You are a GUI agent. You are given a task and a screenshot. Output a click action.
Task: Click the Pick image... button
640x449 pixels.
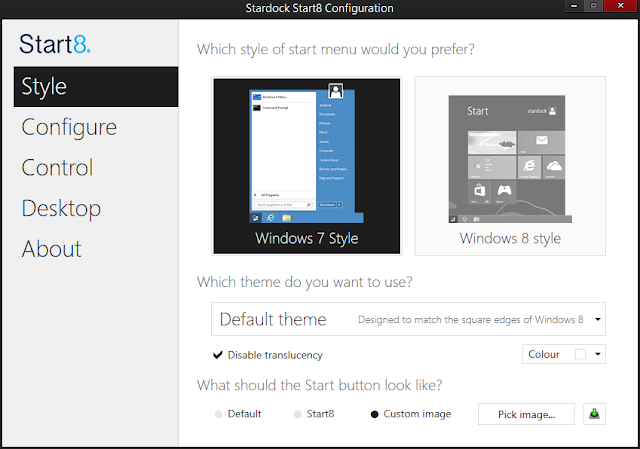[x=526, y=414]
